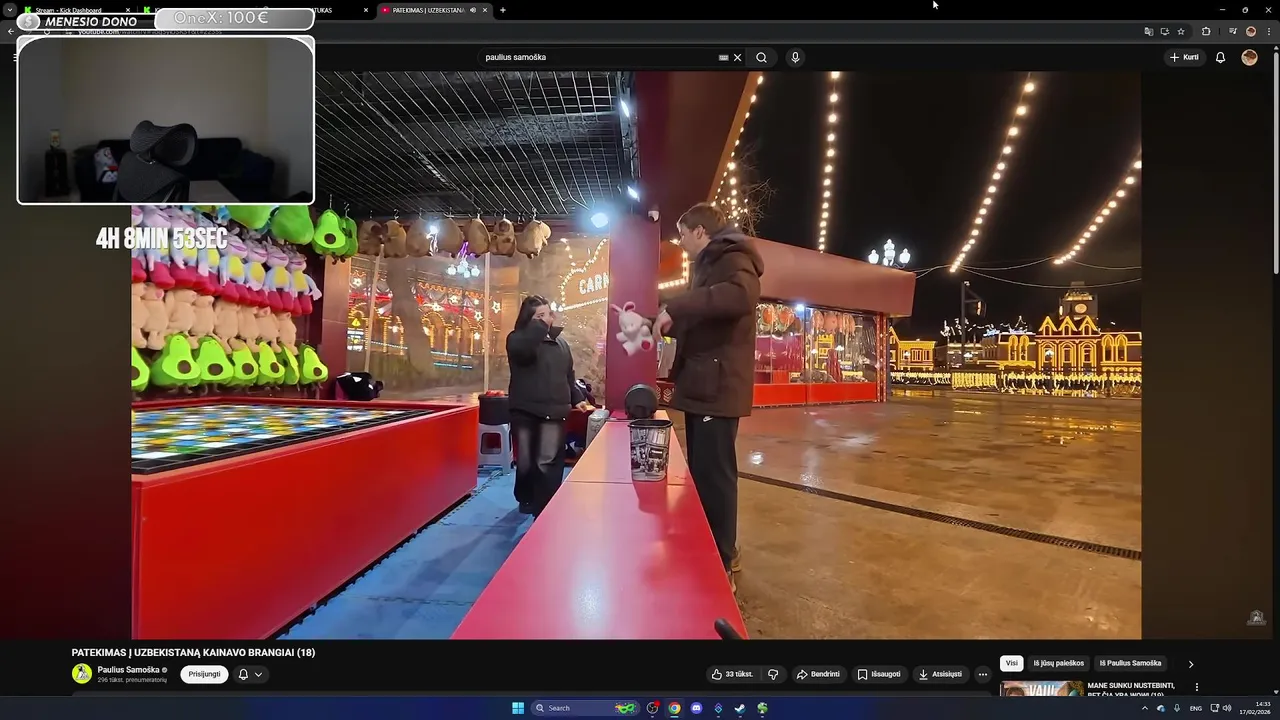The width and height of the screenshot is (1280, 720).
Task: Open the browser tab search dropdown arrow
Action: point(8,10)
